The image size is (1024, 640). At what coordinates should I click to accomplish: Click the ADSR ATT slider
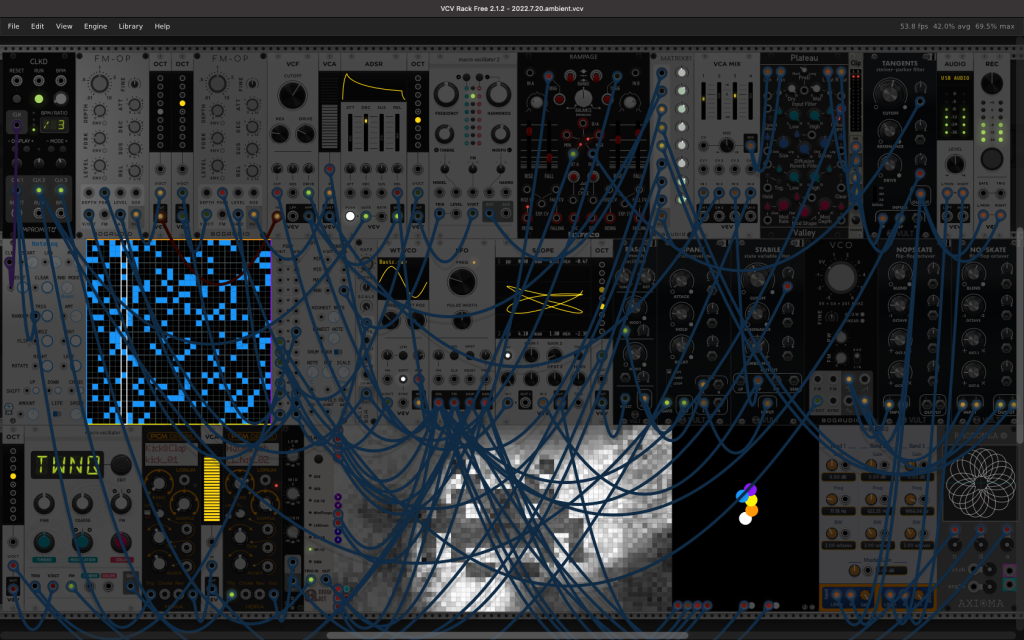[x=350, y=132]
